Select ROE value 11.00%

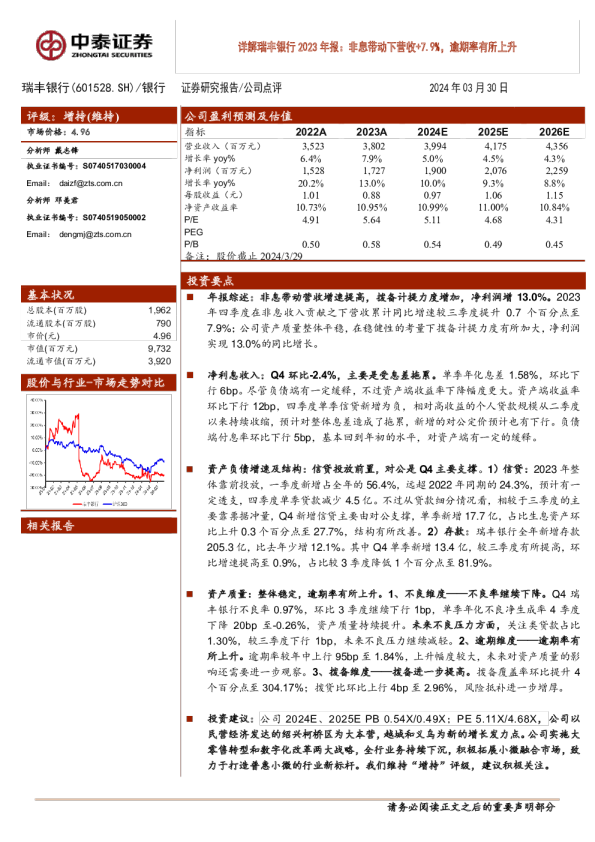point(492,207)
